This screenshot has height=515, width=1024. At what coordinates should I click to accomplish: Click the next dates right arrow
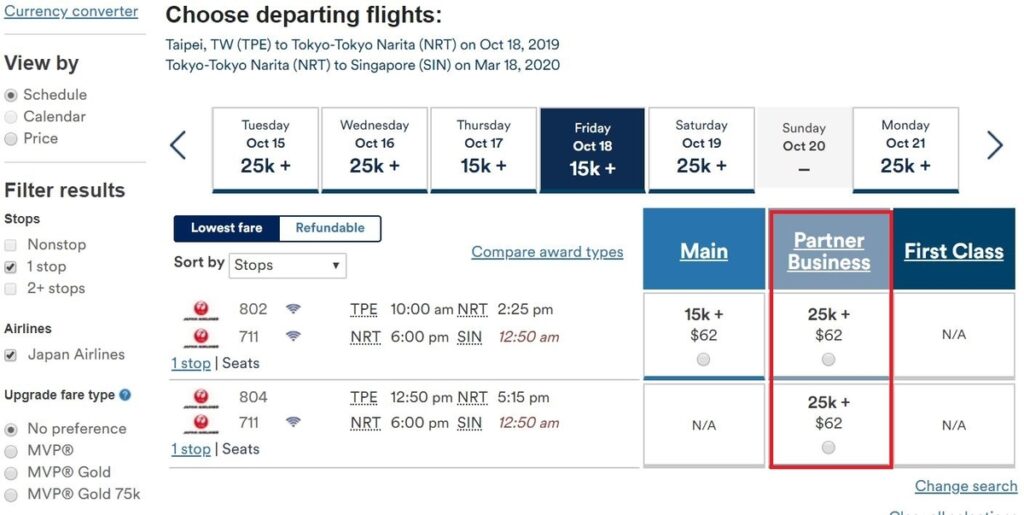pyautogui.click(x=994, y=145)
